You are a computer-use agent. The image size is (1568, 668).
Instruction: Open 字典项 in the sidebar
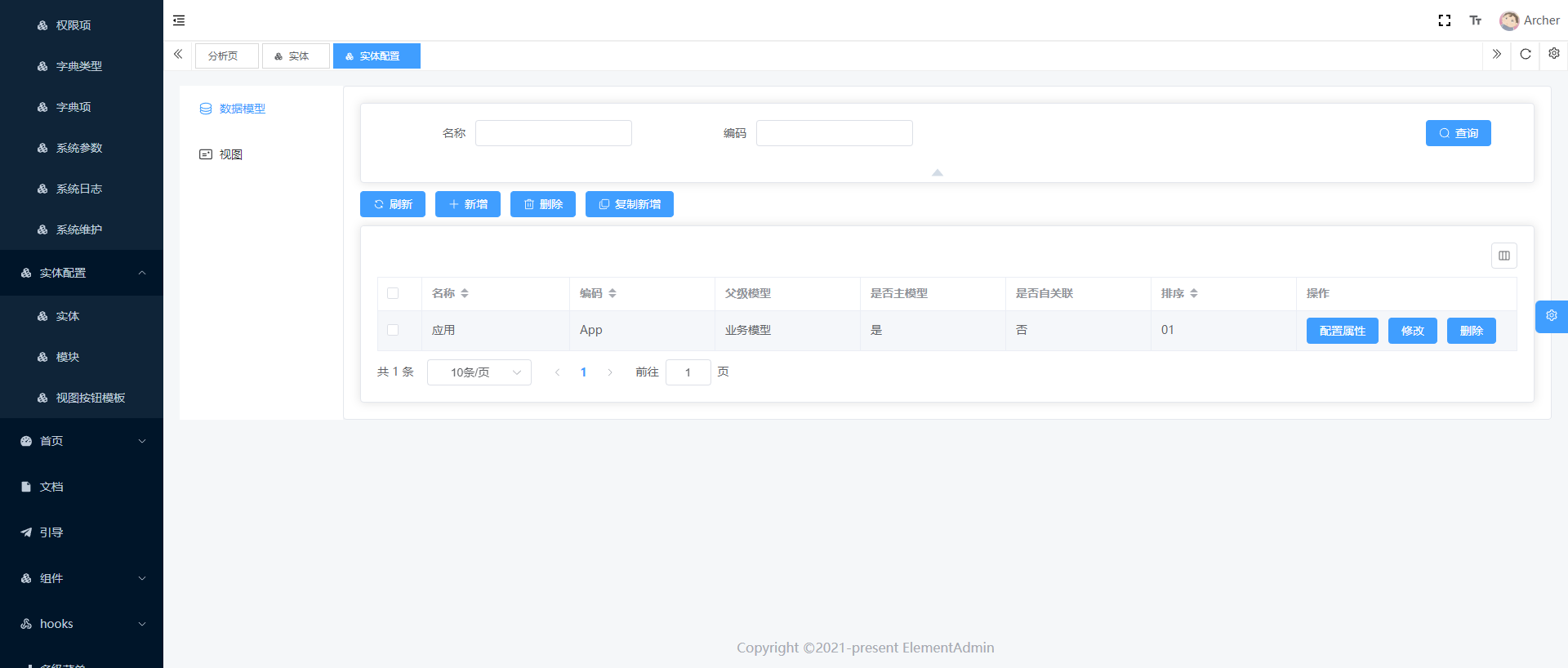(x=82, y=107)
